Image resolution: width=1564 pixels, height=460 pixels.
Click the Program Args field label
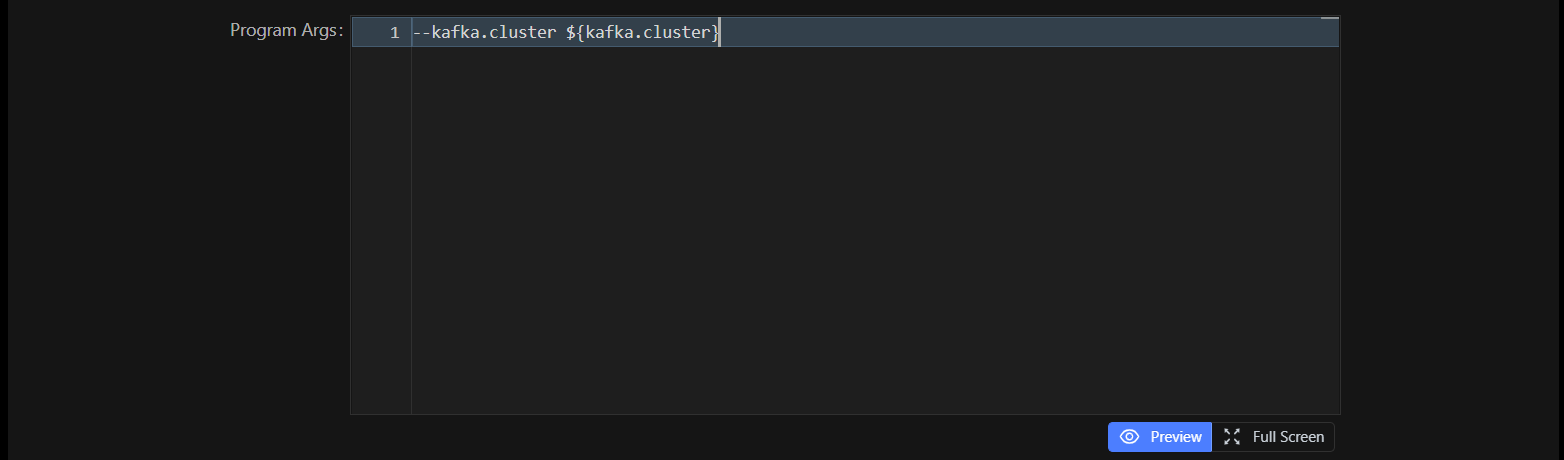click(286, 30)
